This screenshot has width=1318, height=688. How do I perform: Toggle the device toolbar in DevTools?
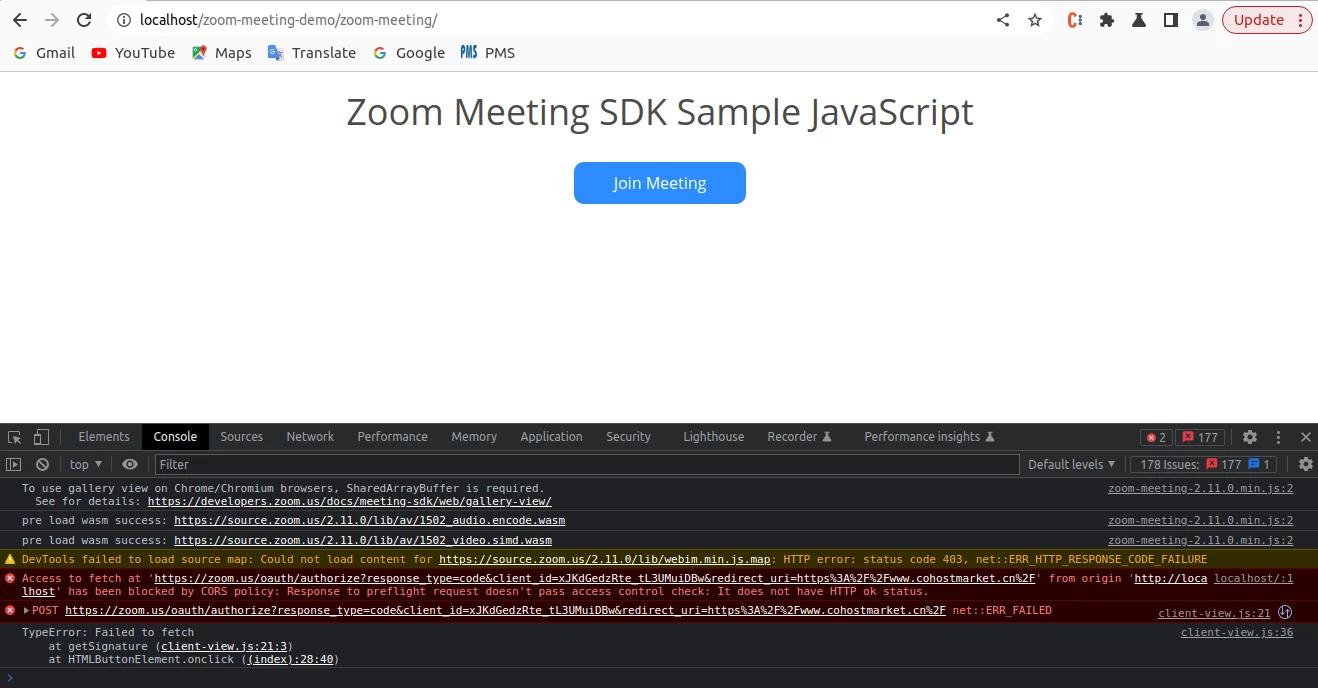pos(41,437)
